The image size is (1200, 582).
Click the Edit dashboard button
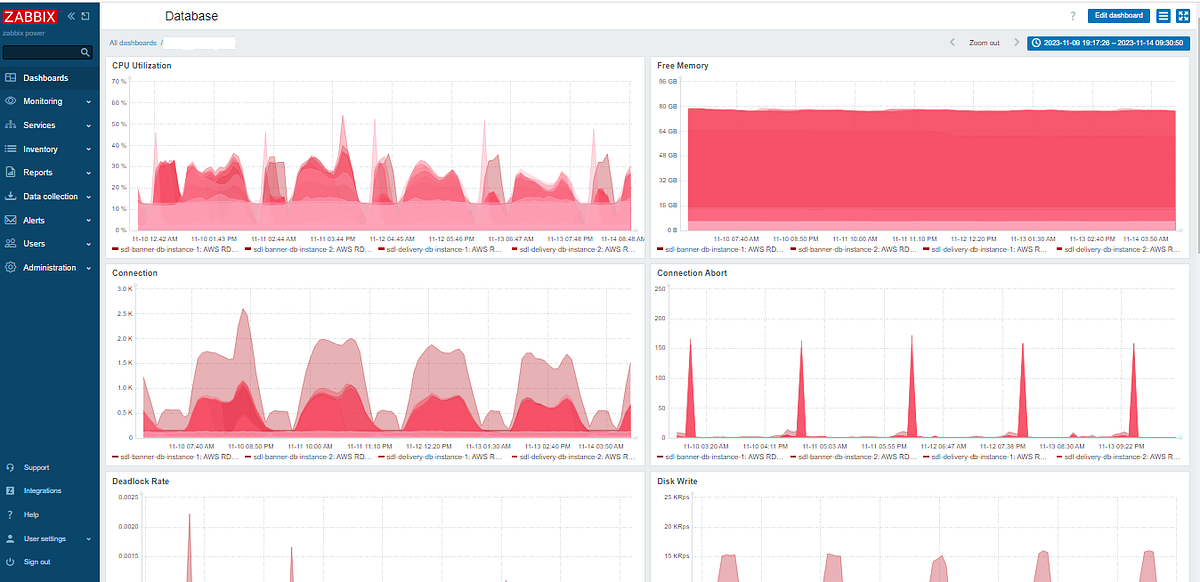[x=1117, y=15]
